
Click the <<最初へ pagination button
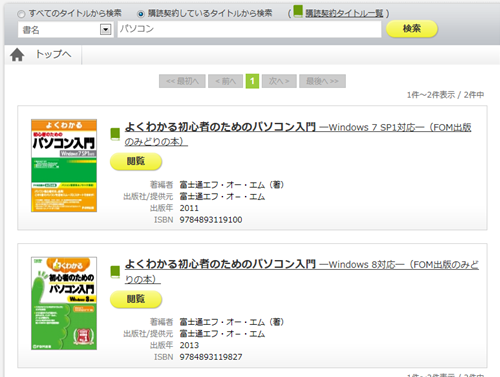pyautogui.click(x=182, y=81)
